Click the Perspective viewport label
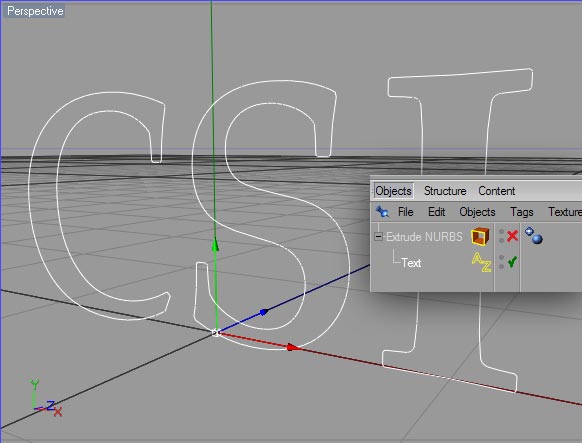 pyautogui.click(x=35, y=11)
